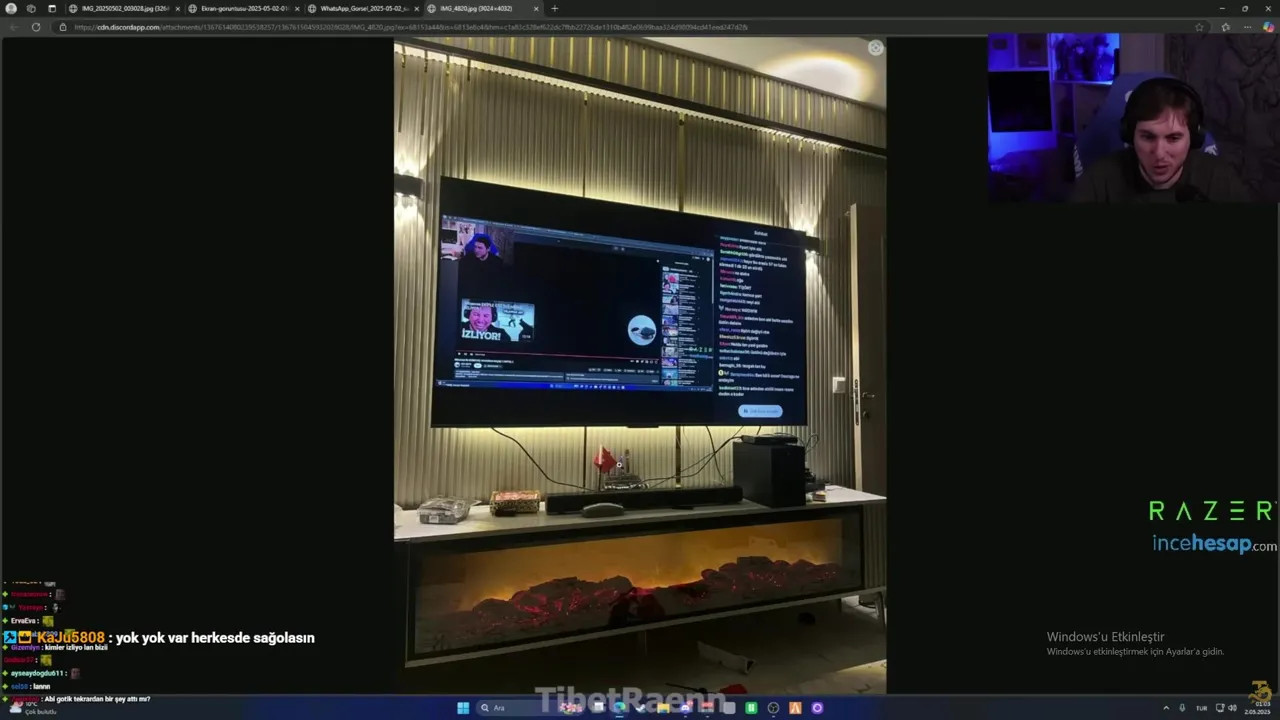Click the displayed IMG_4820 photo
This screenshot has width=1280, height=720.
(x=640, y=365)
